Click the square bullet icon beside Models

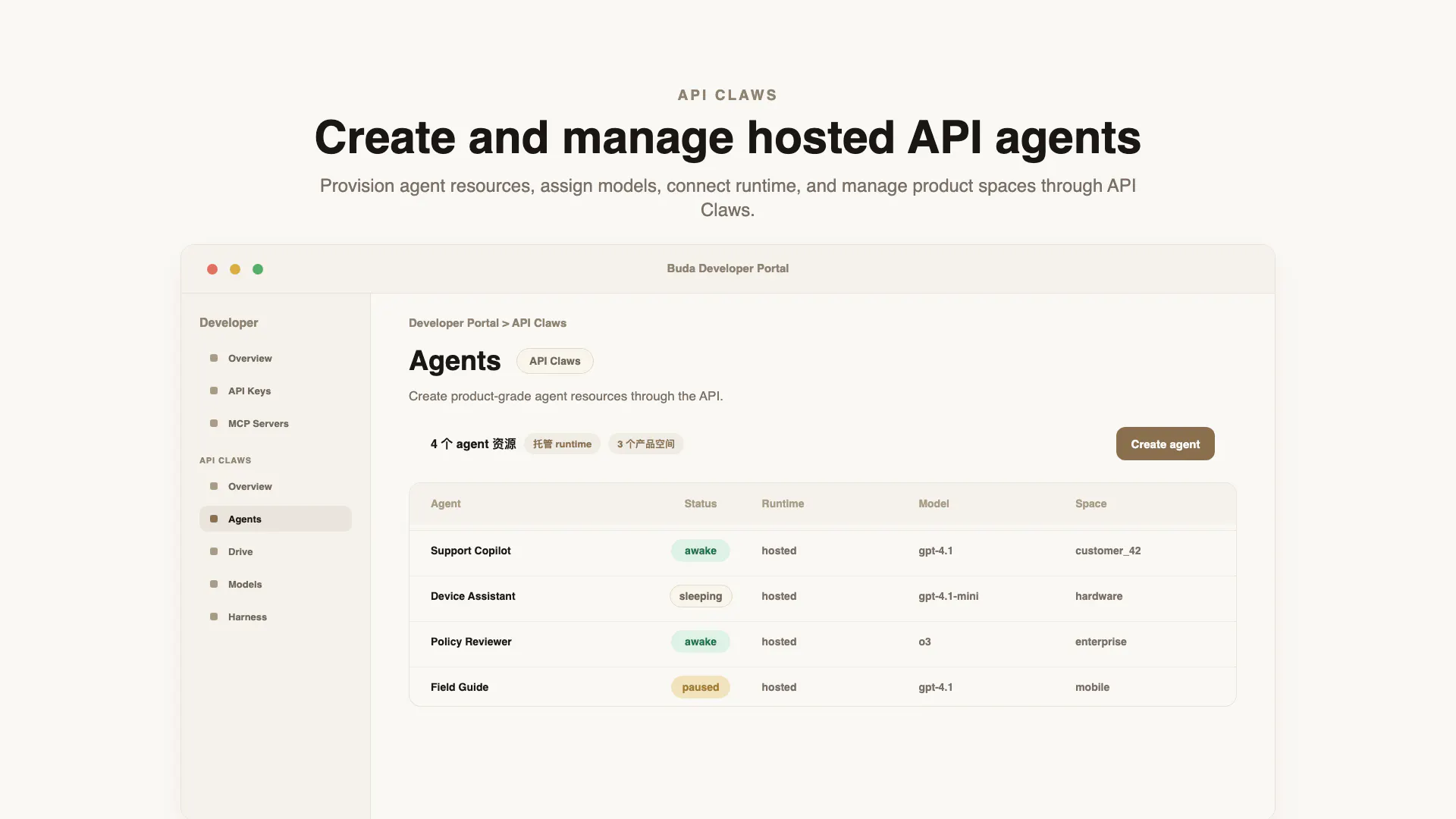coord(214,584)
